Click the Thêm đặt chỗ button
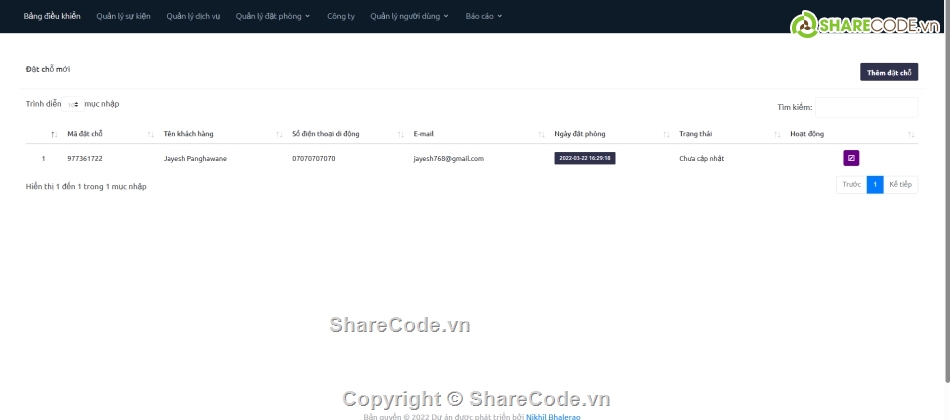The height and width of the screenshot is (420, 950). (x=889, y=72)
